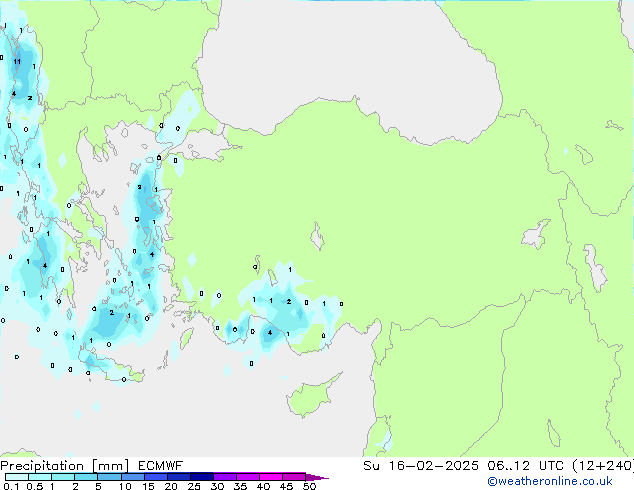Viewport: 634px width, 490px height.
Task: Click the 10–15 mm legend swatch
Action: 133,477
